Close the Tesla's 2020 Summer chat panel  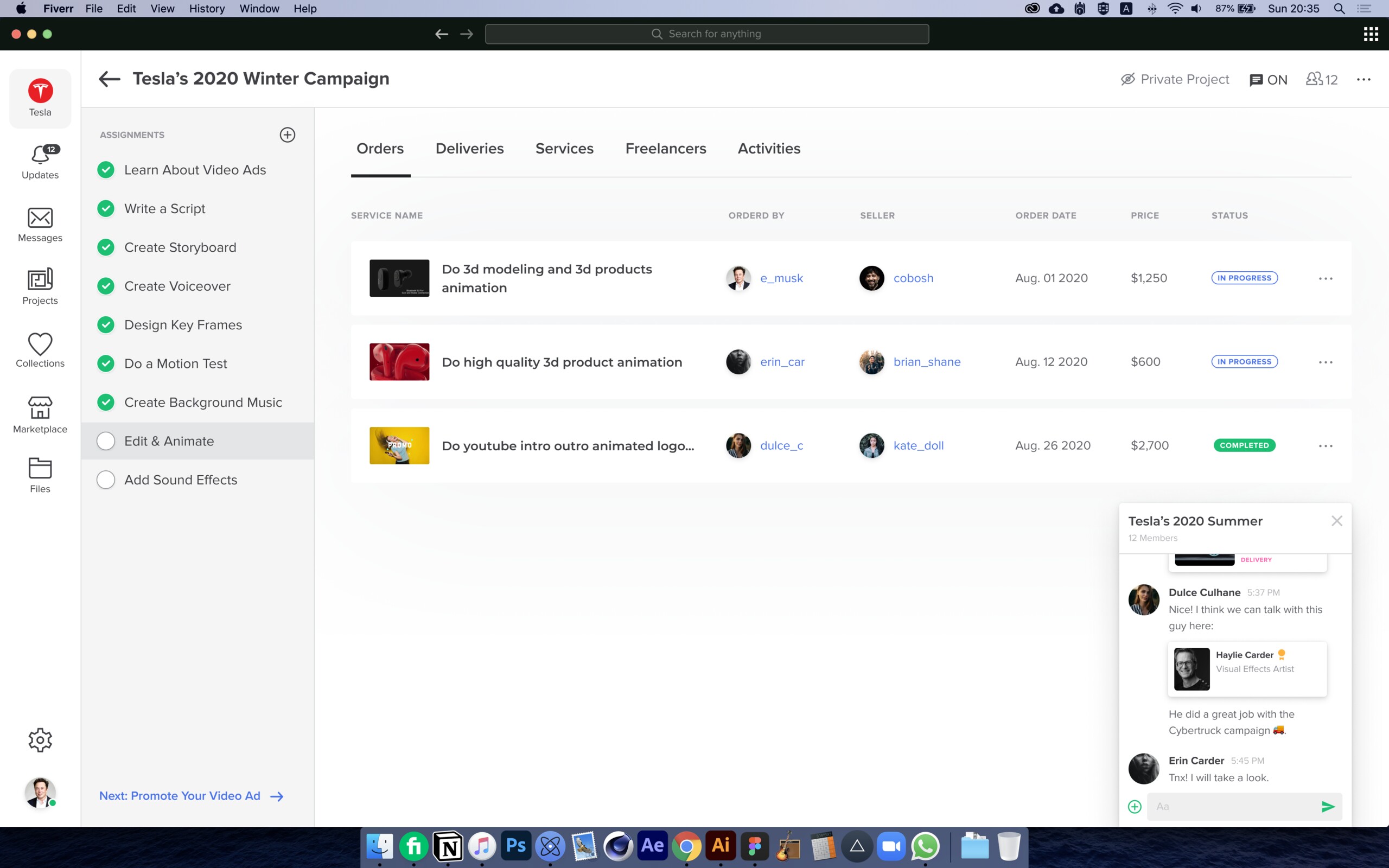coord(1336,521)
